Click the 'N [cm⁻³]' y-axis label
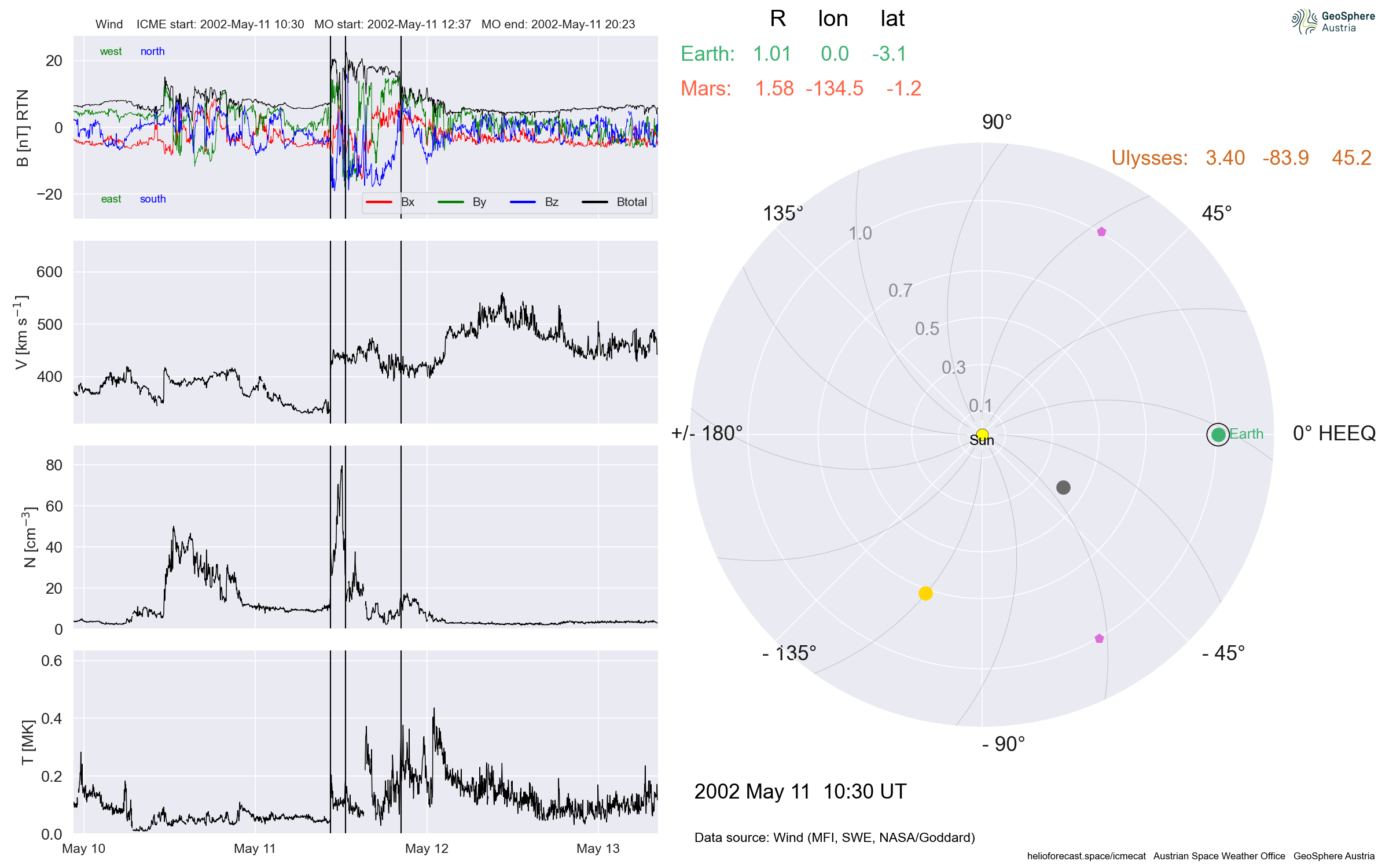Screen dimensions: 1389x868 29,537
